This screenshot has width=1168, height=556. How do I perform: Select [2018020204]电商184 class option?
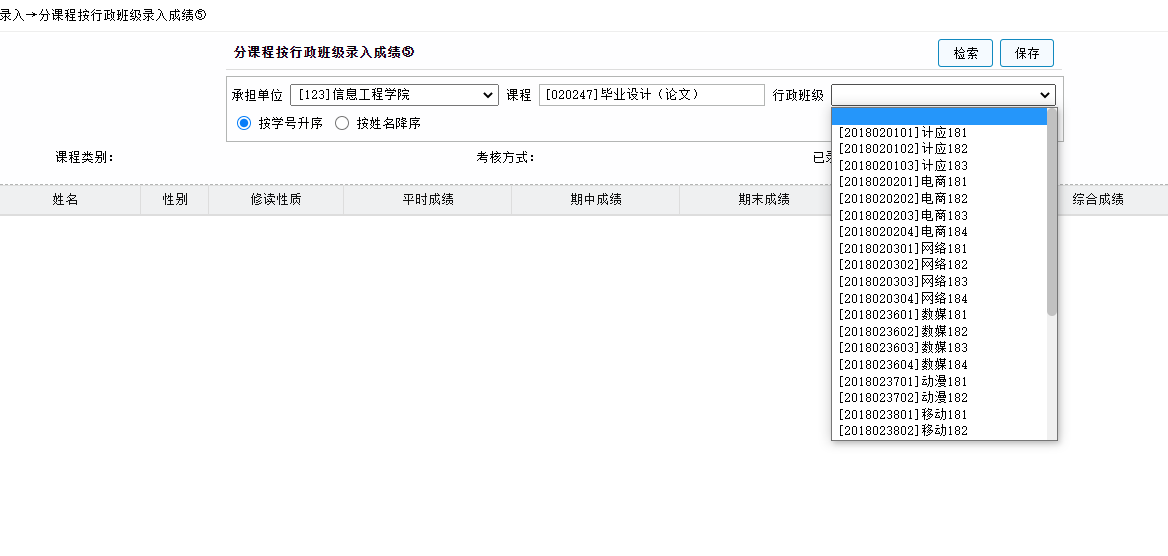point(903,232)
